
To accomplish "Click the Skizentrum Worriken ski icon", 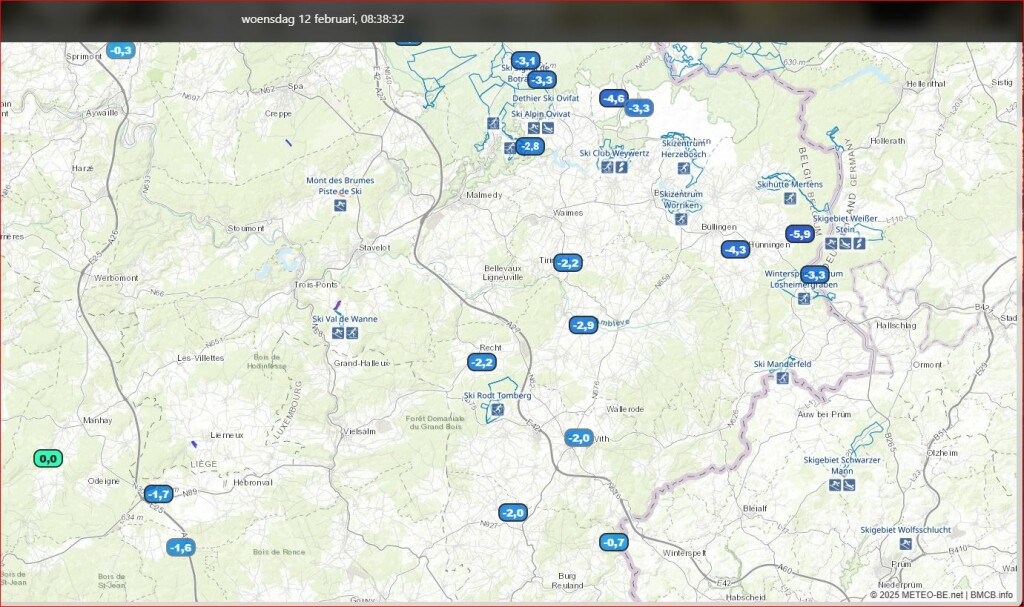I will click(681, 219).
